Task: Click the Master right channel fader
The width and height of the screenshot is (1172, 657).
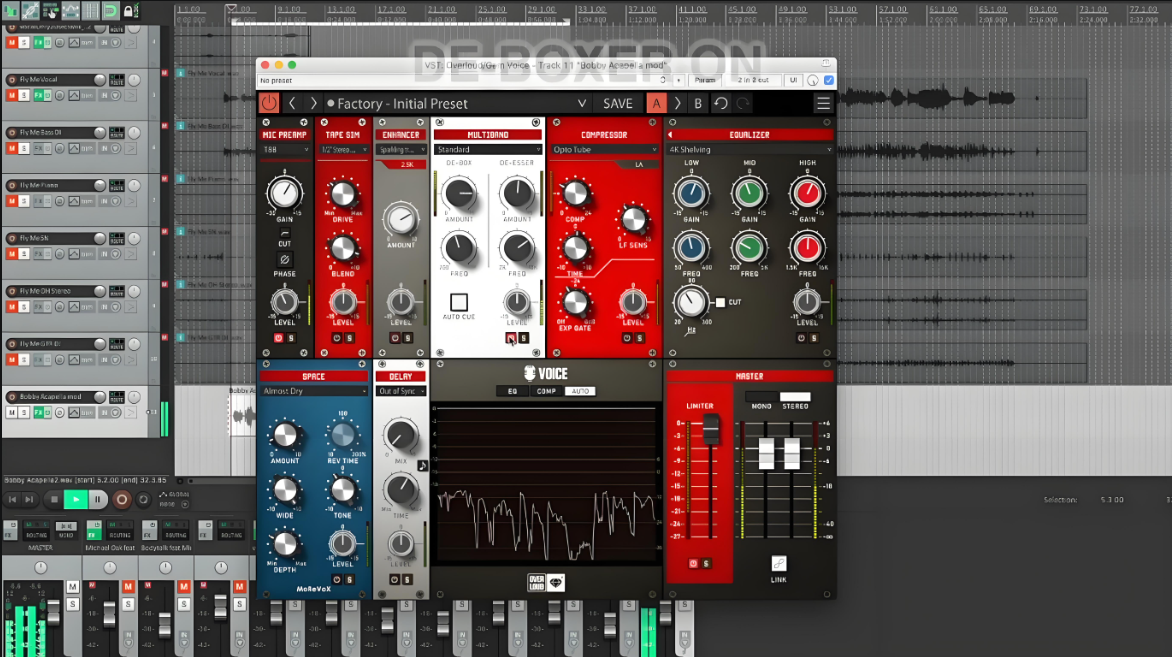Action: pos(792,454)
